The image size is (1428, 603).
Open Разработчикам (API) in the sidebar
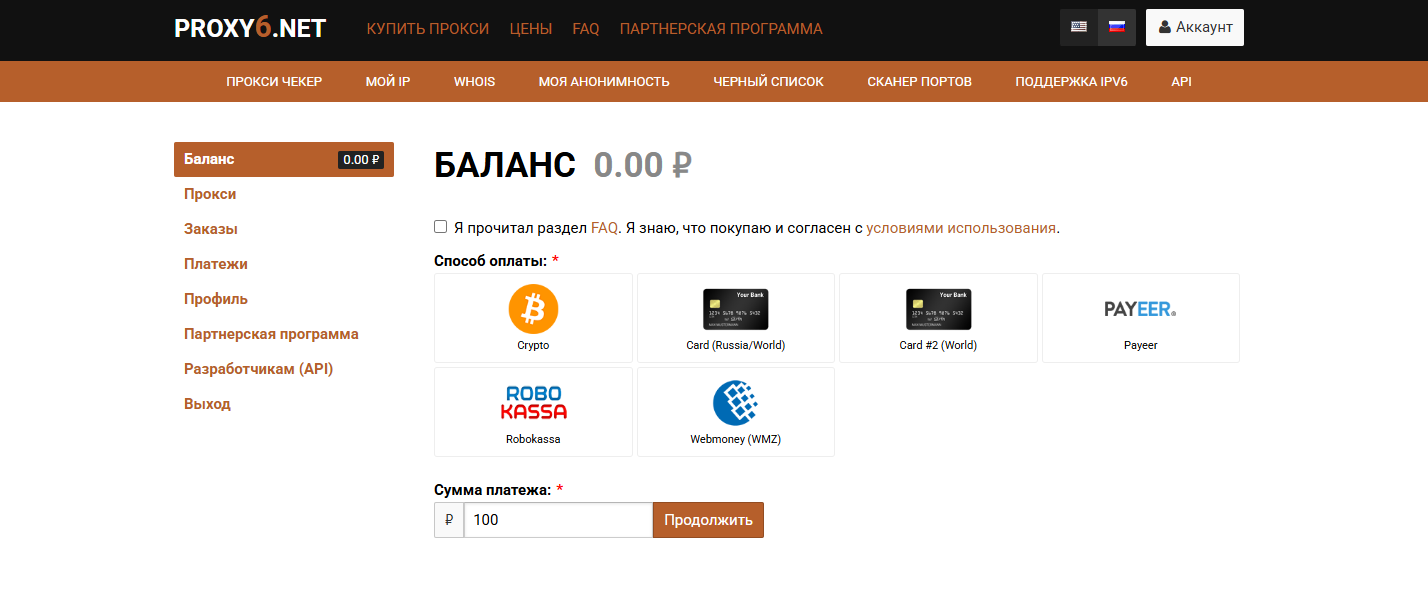259,369
